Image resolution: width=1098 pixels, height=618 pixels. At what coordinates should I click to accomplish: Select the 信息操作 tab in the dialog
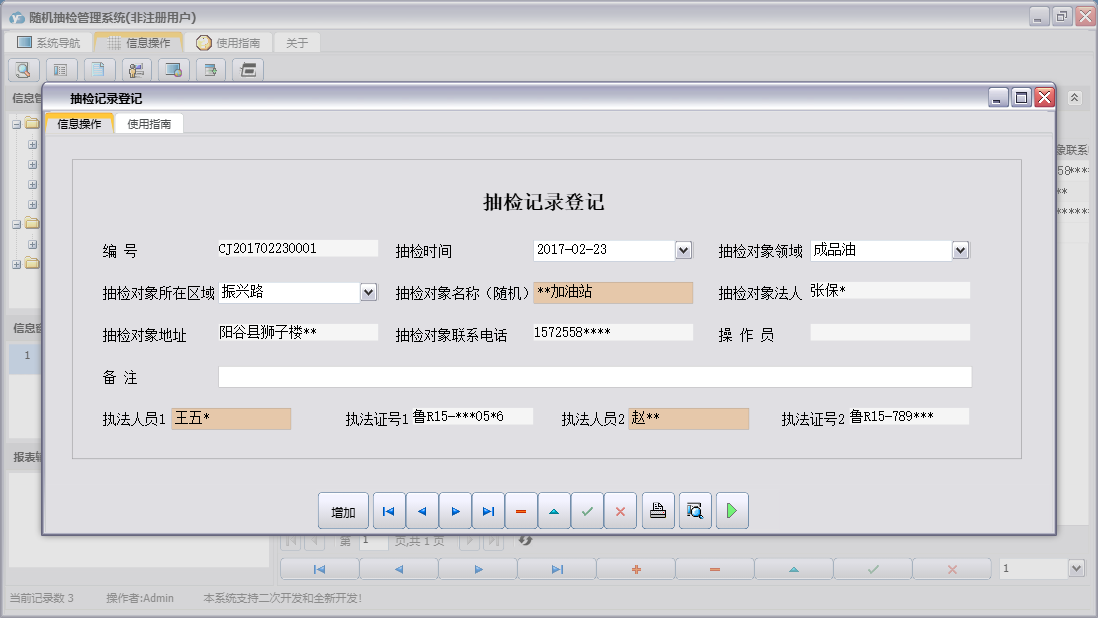(79, 124)
